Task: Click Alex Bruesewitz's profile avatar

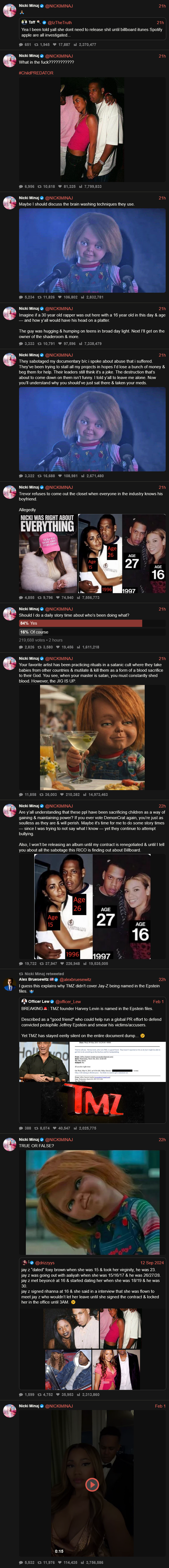Action: click(x=9, y=984)
